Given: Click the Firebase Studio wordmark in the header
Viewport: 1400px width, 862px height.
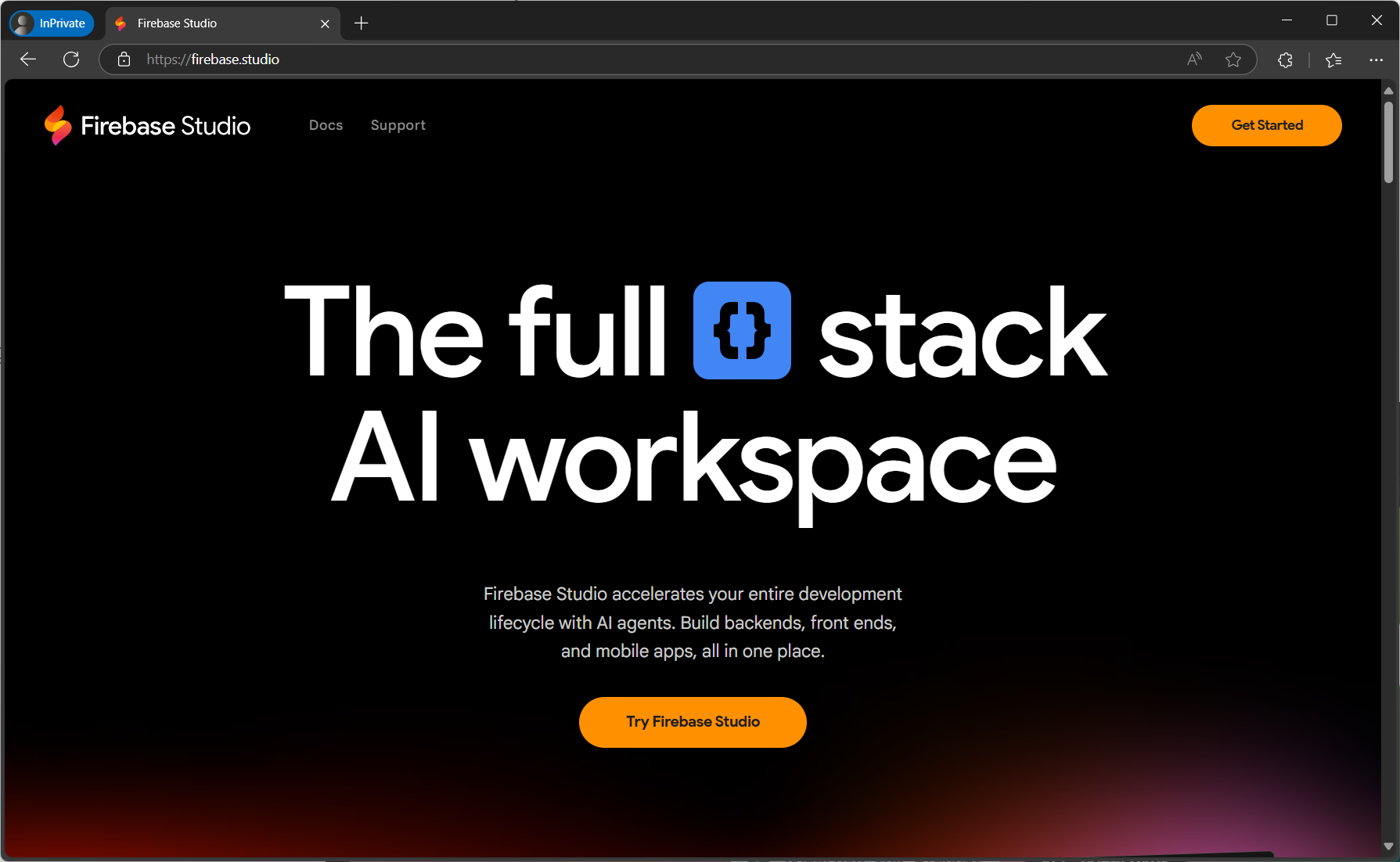Looking at the screenshot, I should pos(165,125).
